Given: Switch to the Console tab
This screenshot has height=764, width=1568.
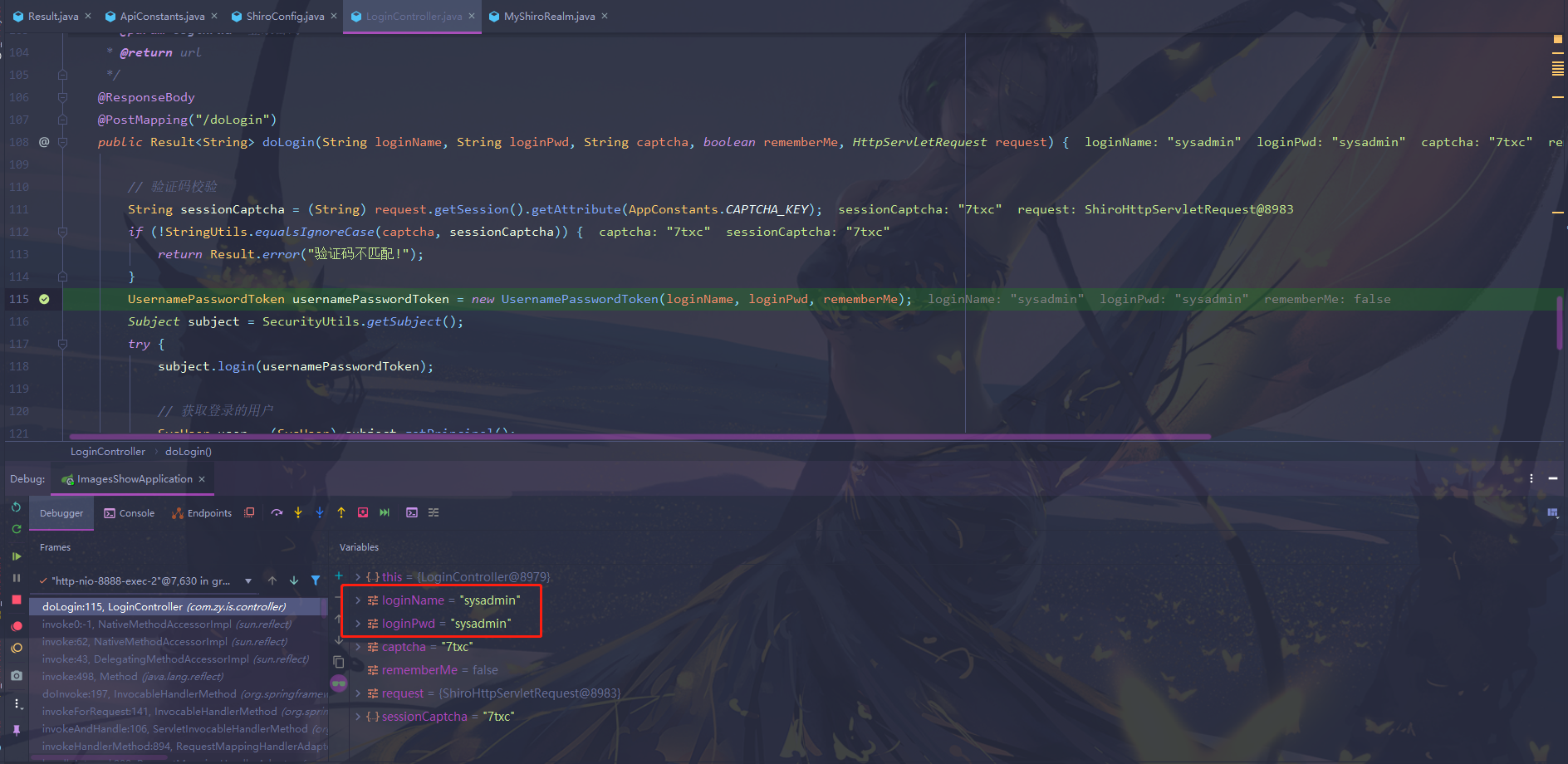Looking at the screenshot, I should pos(129,513).
